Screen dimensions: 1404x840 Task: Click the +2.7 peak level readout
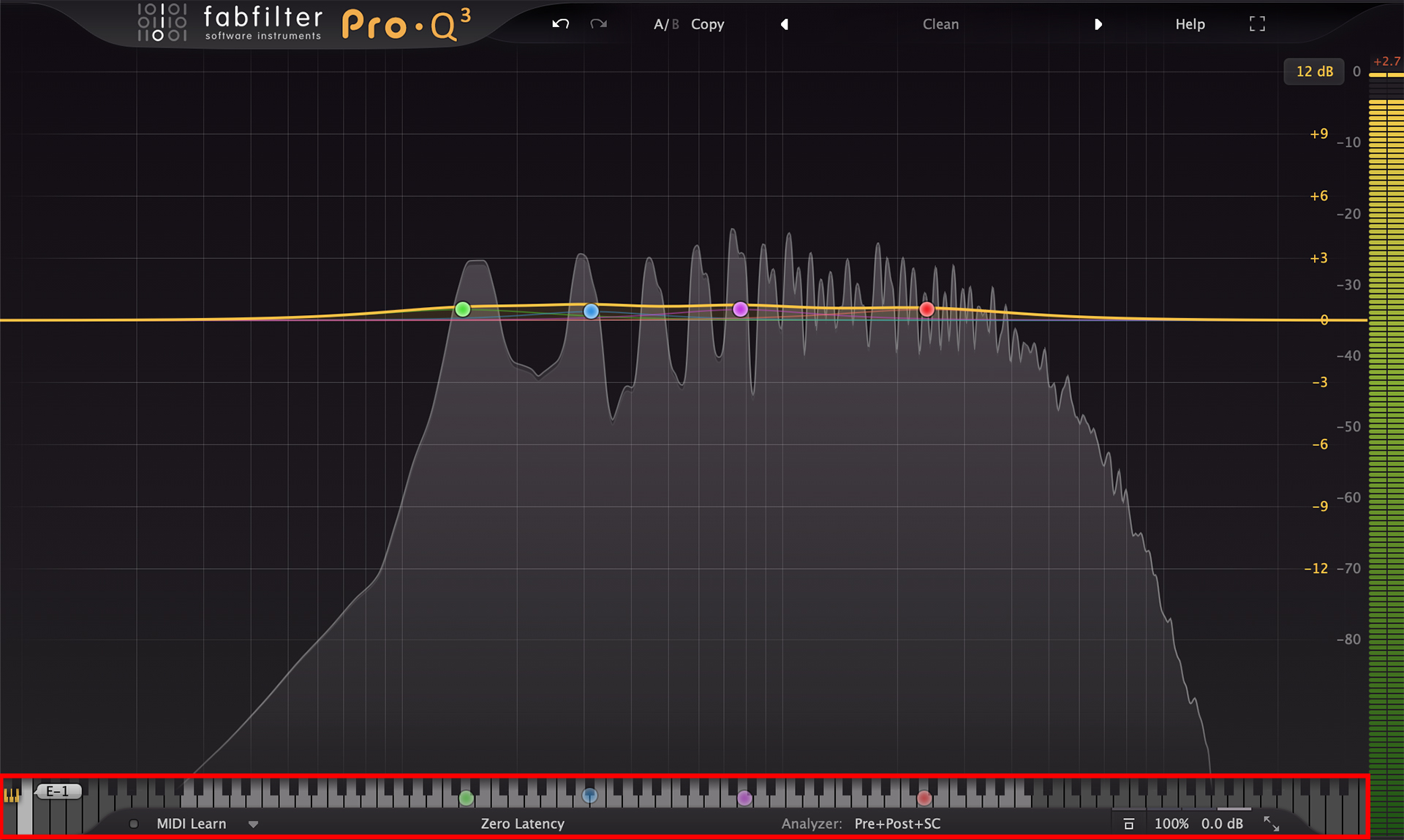[1386, 61]
